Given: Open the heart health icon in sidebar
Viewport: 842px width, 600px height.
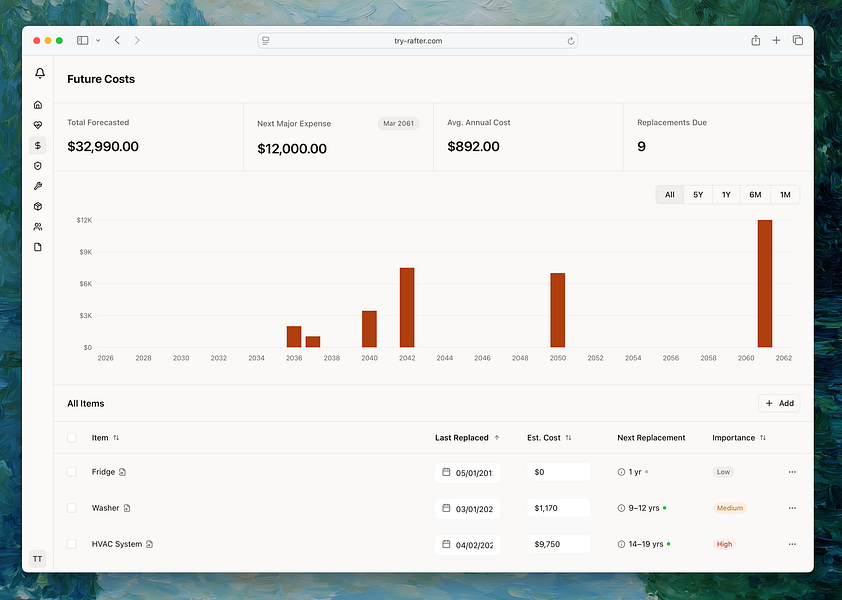Looking at the screenshot, I should 38,125.
